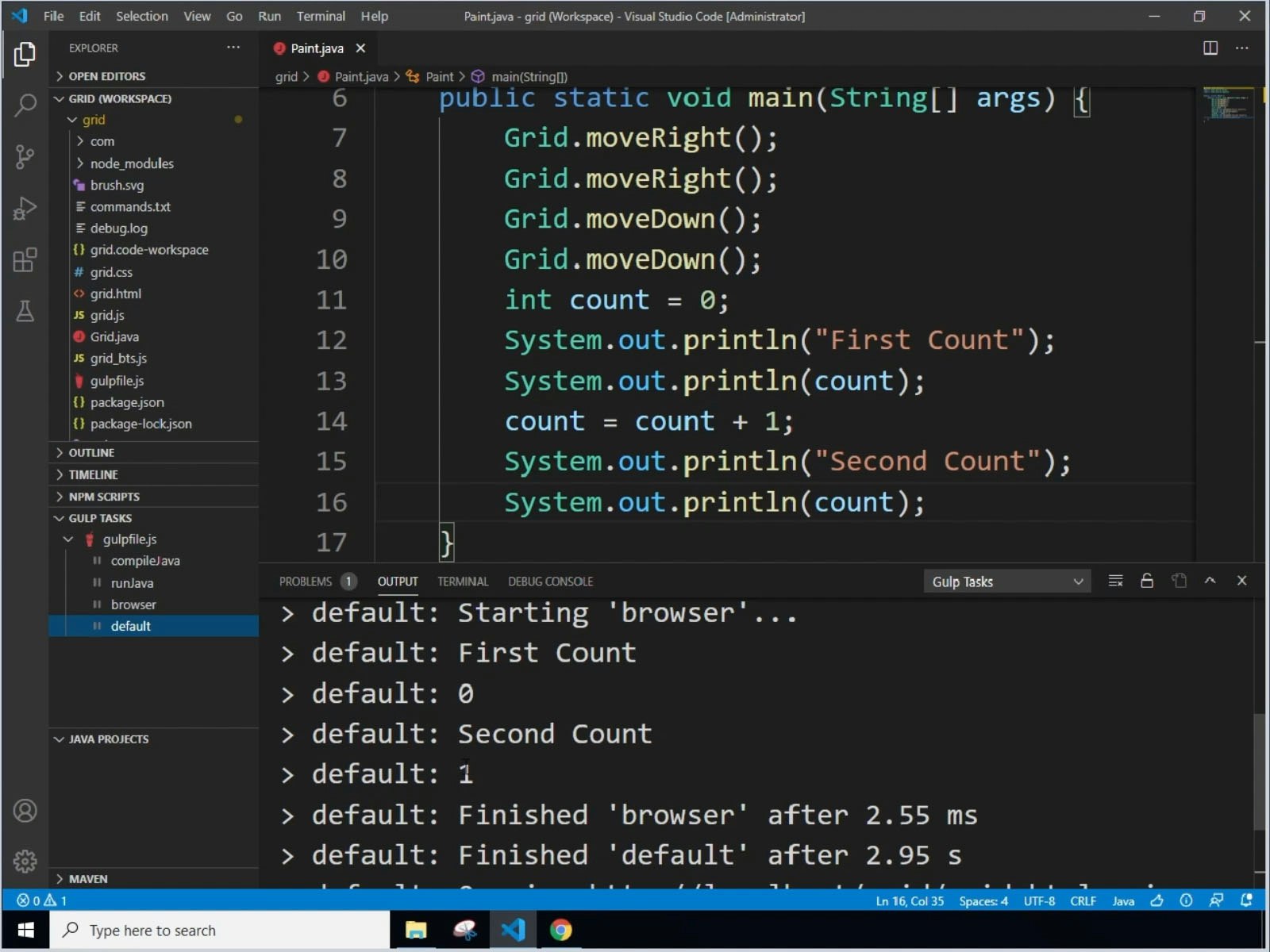Run the compileJava gulp task

tap(144, 560)
